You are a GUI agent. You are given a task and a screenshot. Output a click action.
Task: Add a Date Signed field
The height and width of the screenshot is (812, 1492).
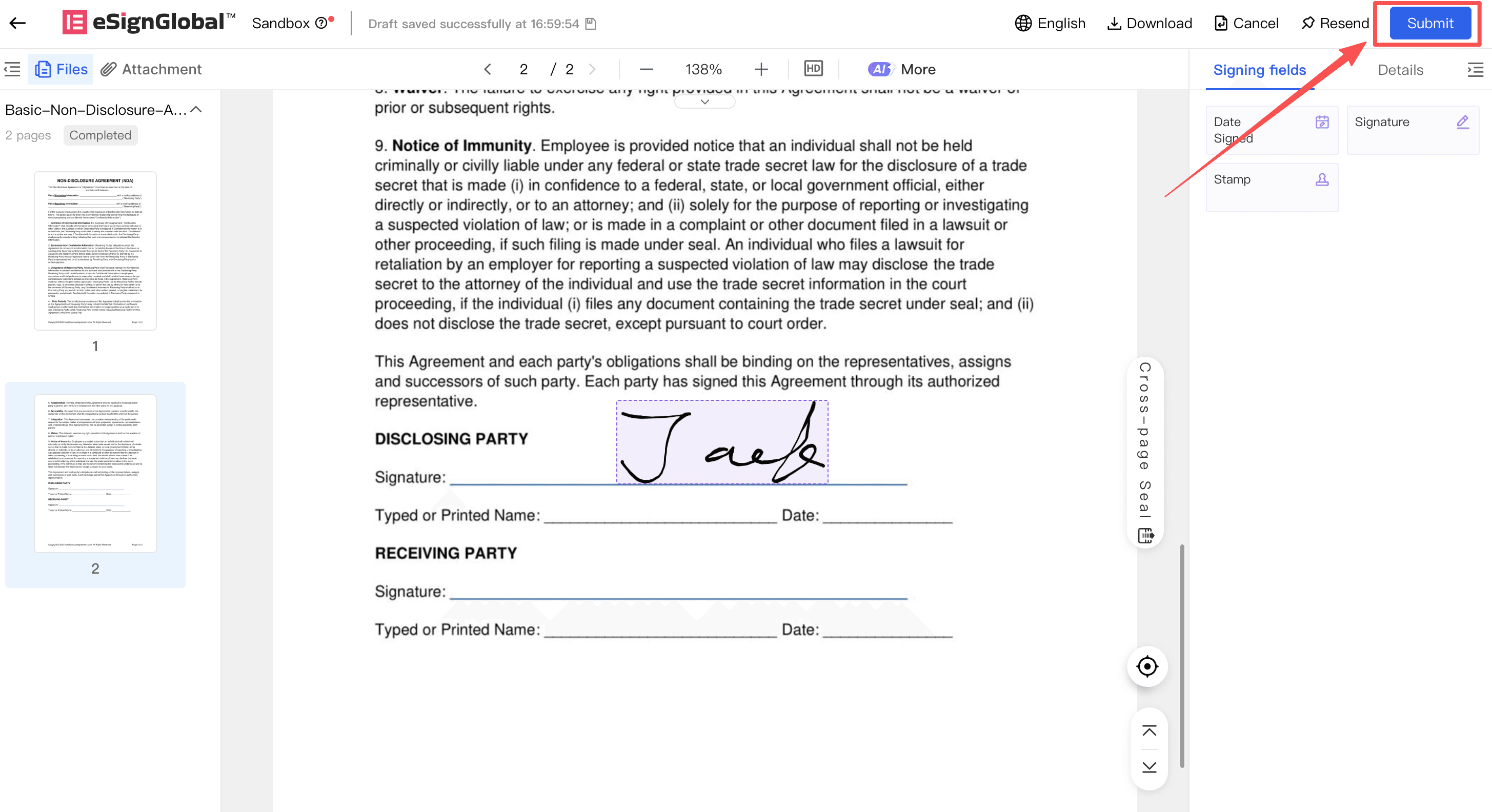(1272, 130)
